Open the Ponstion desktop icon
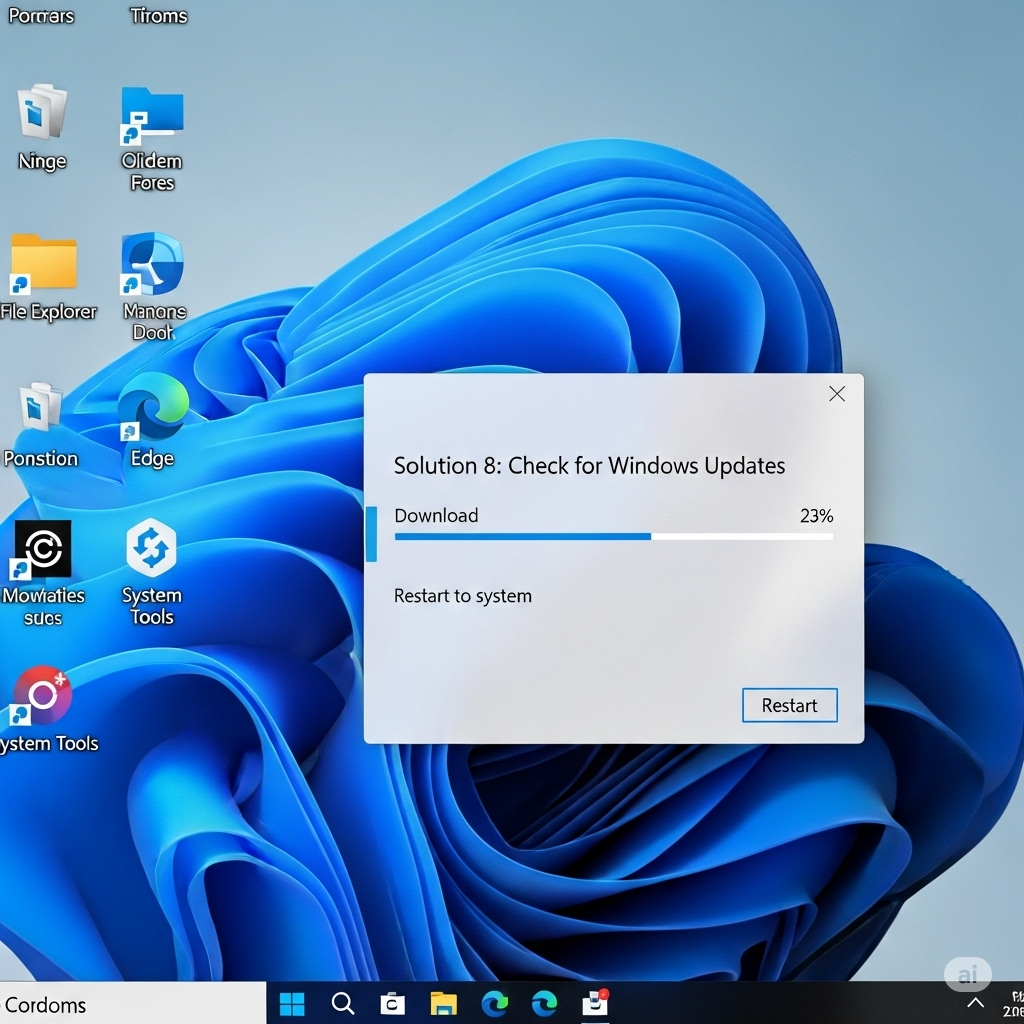The width and height of the screenshot is (1024, 1024). 40,408
